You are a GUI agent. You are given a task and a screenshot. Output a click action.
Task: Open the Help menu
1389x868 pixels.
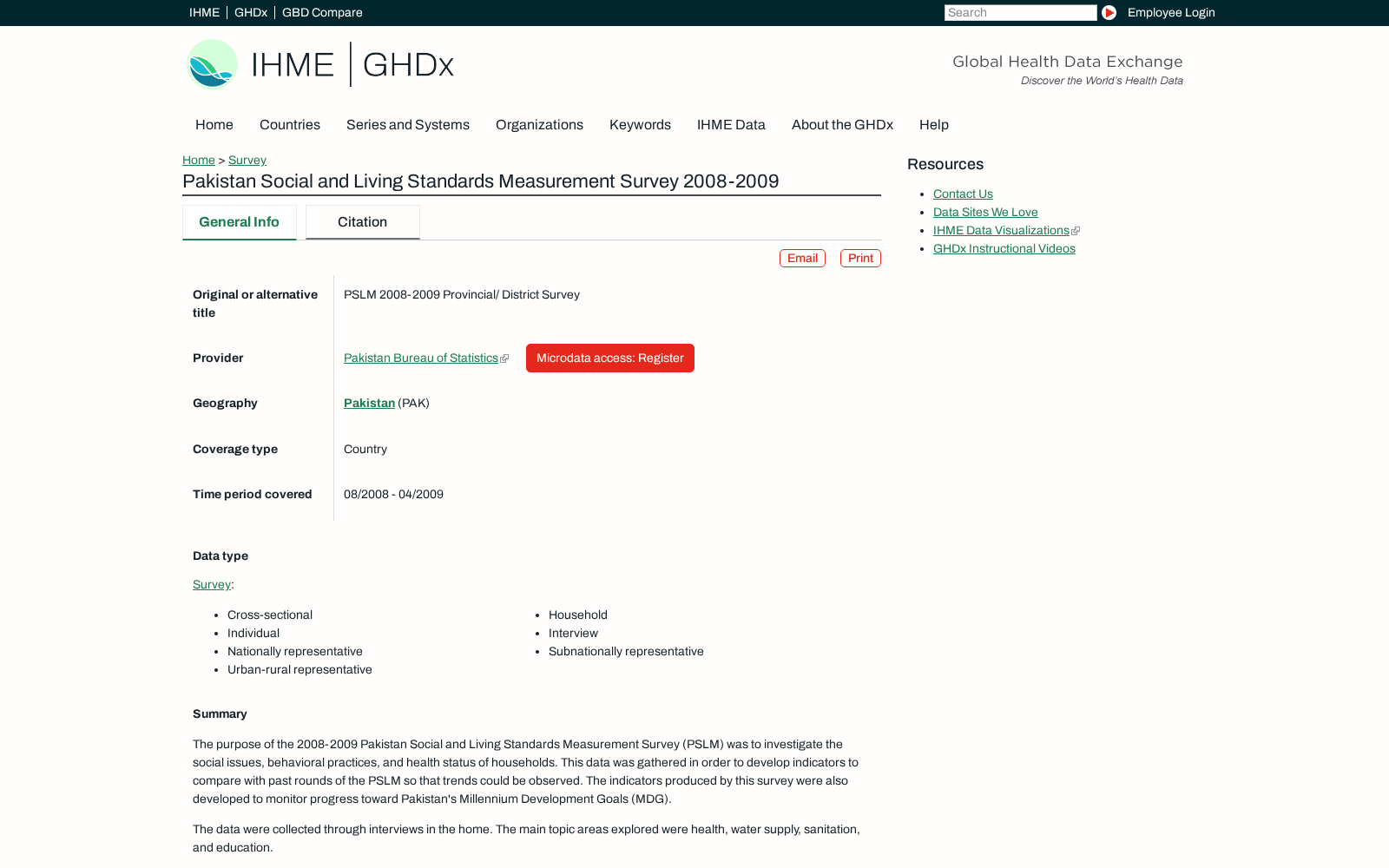click(x=934, y=125)
